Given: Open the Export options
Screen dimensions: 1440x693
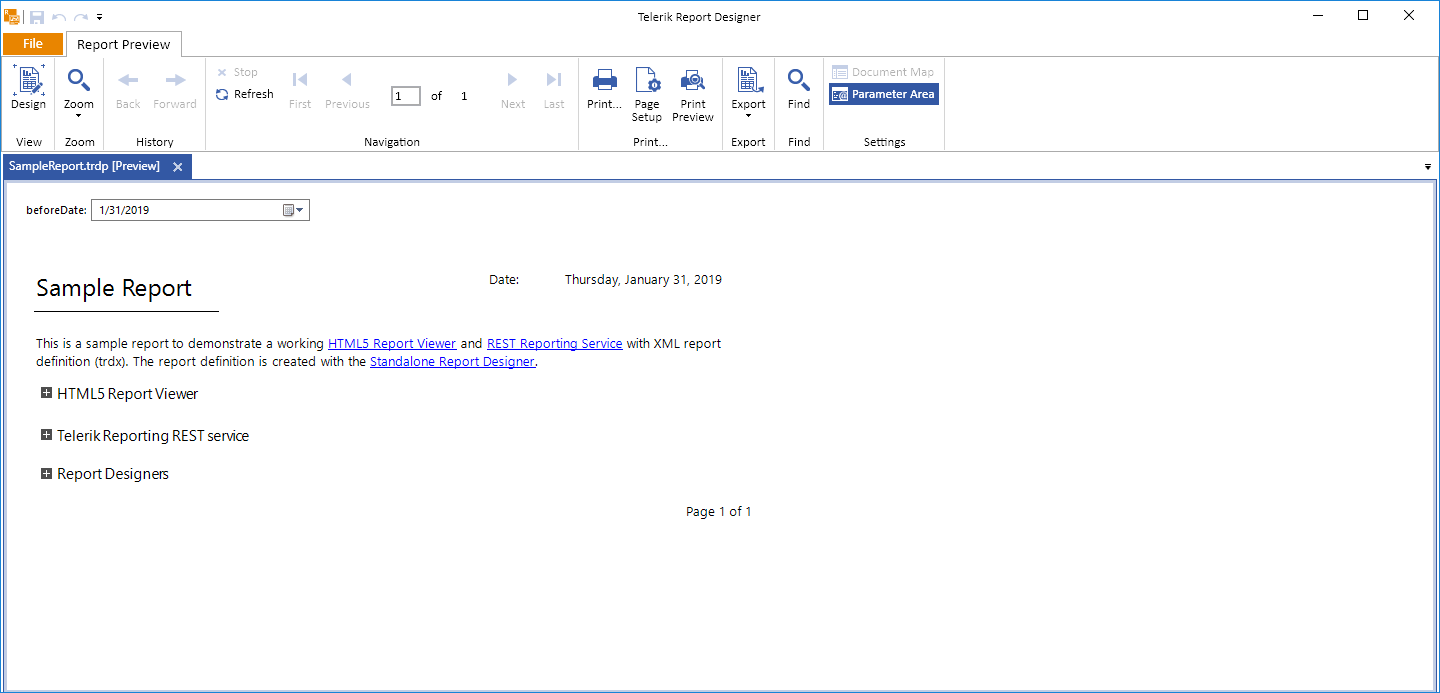Looking at the screenshot, I should pos(748,92).
